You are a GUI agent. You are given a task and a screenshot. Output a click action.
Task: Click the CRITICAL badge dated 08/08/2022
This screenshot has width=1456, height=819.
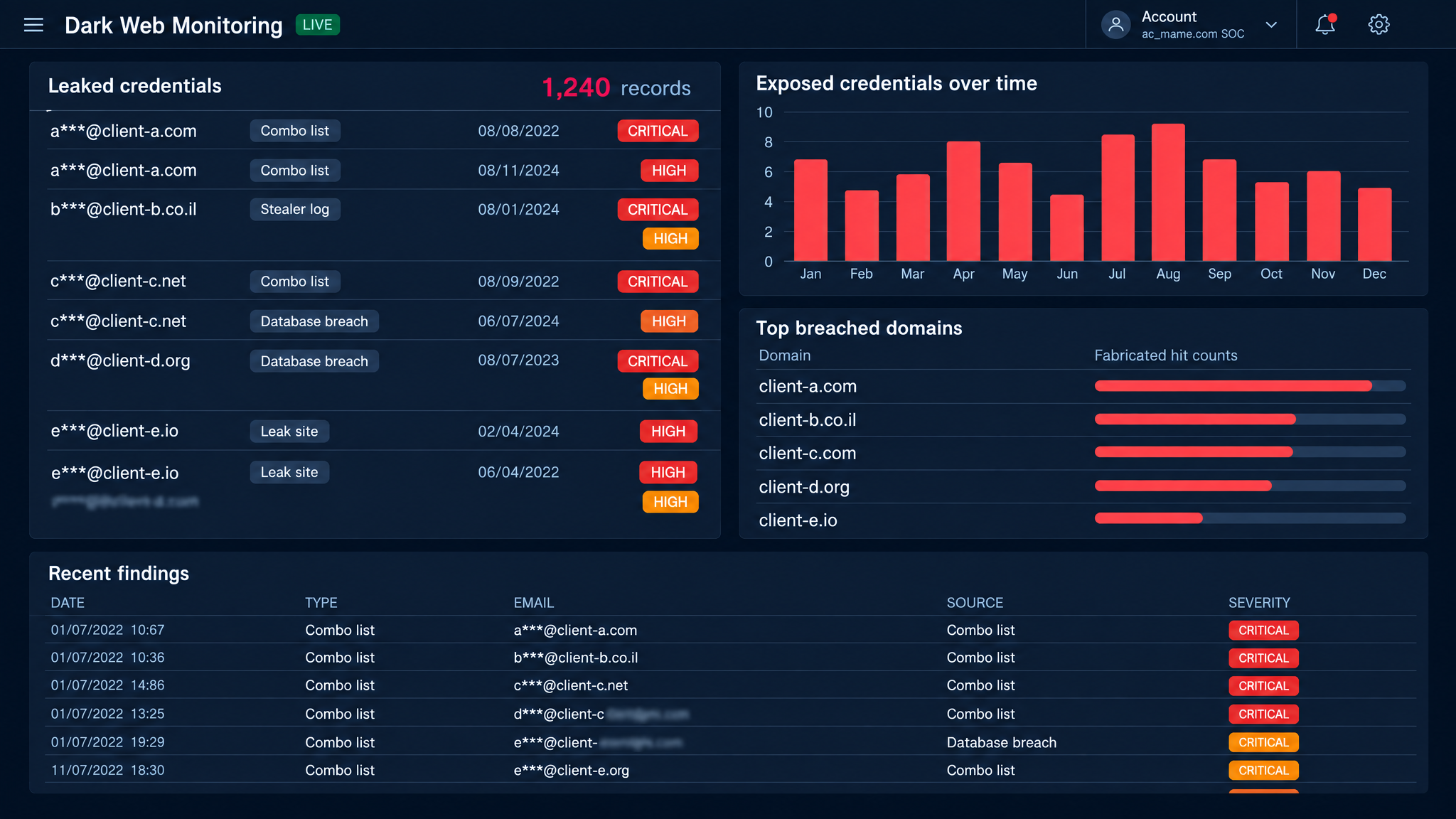pos(658,131)
